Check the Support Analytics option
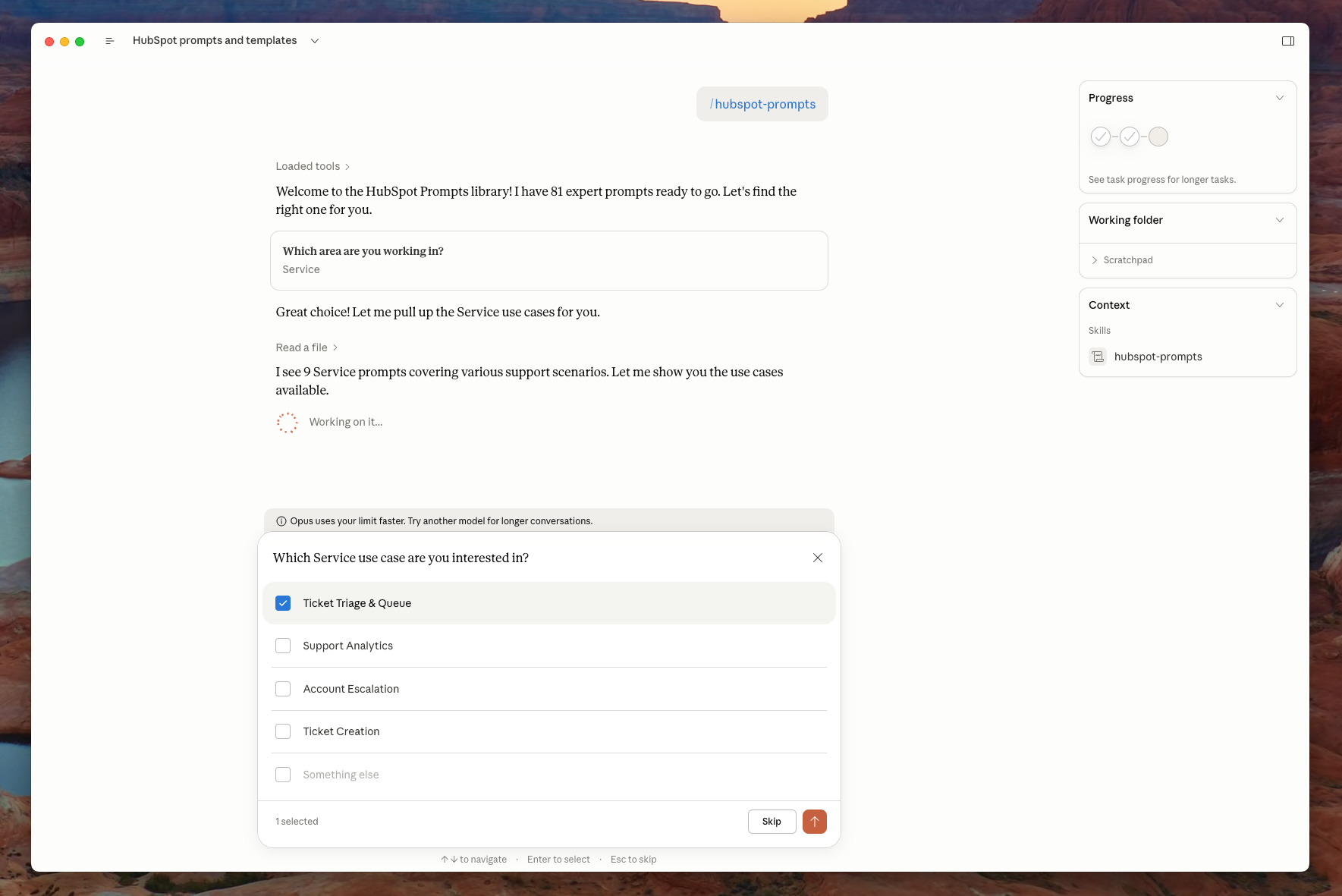 pyautogui.click(x=283, y=646)
